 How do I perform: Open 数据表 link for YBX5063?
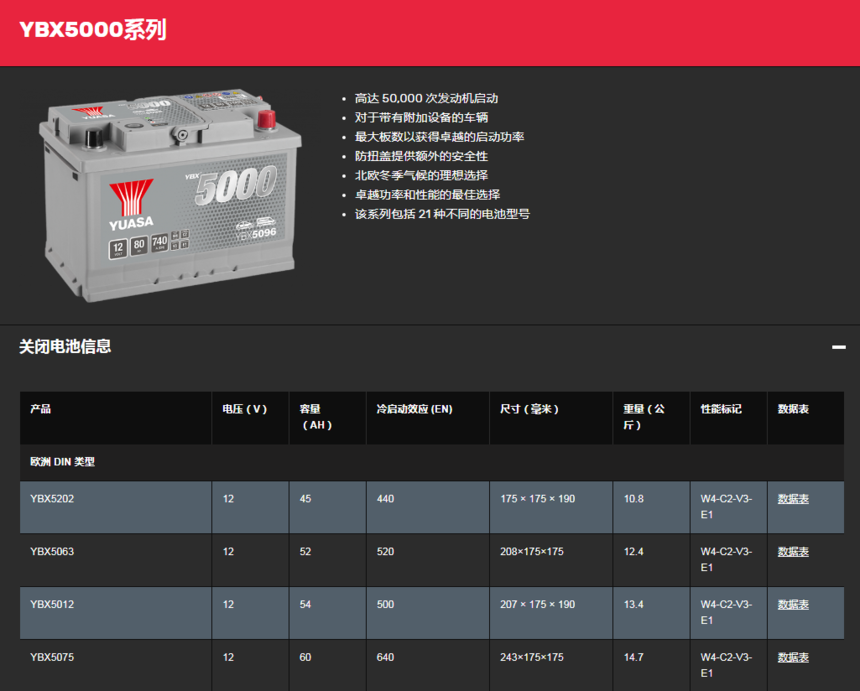click(793, 551)
